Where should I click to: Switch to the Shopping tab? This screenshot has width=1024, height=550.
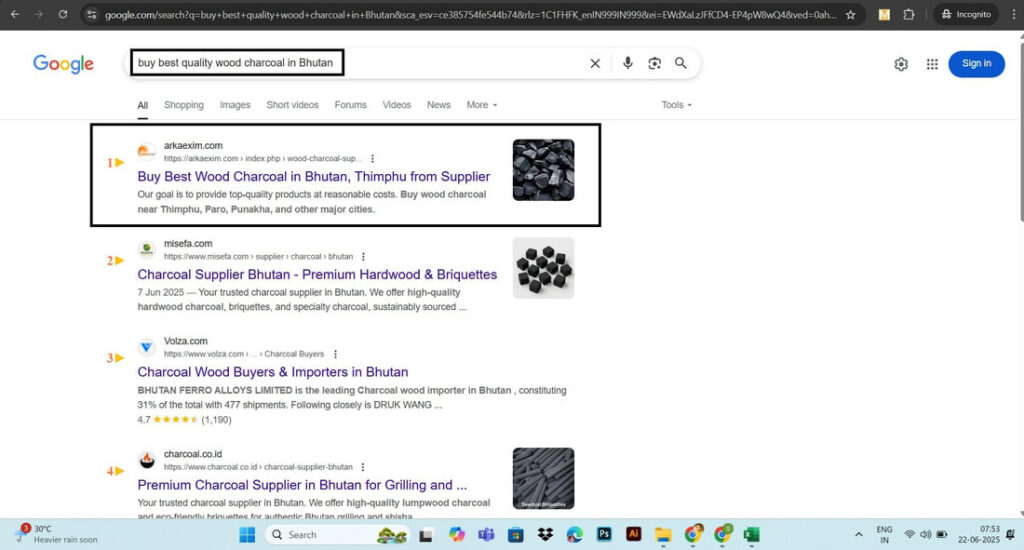[x=183, y=105]
